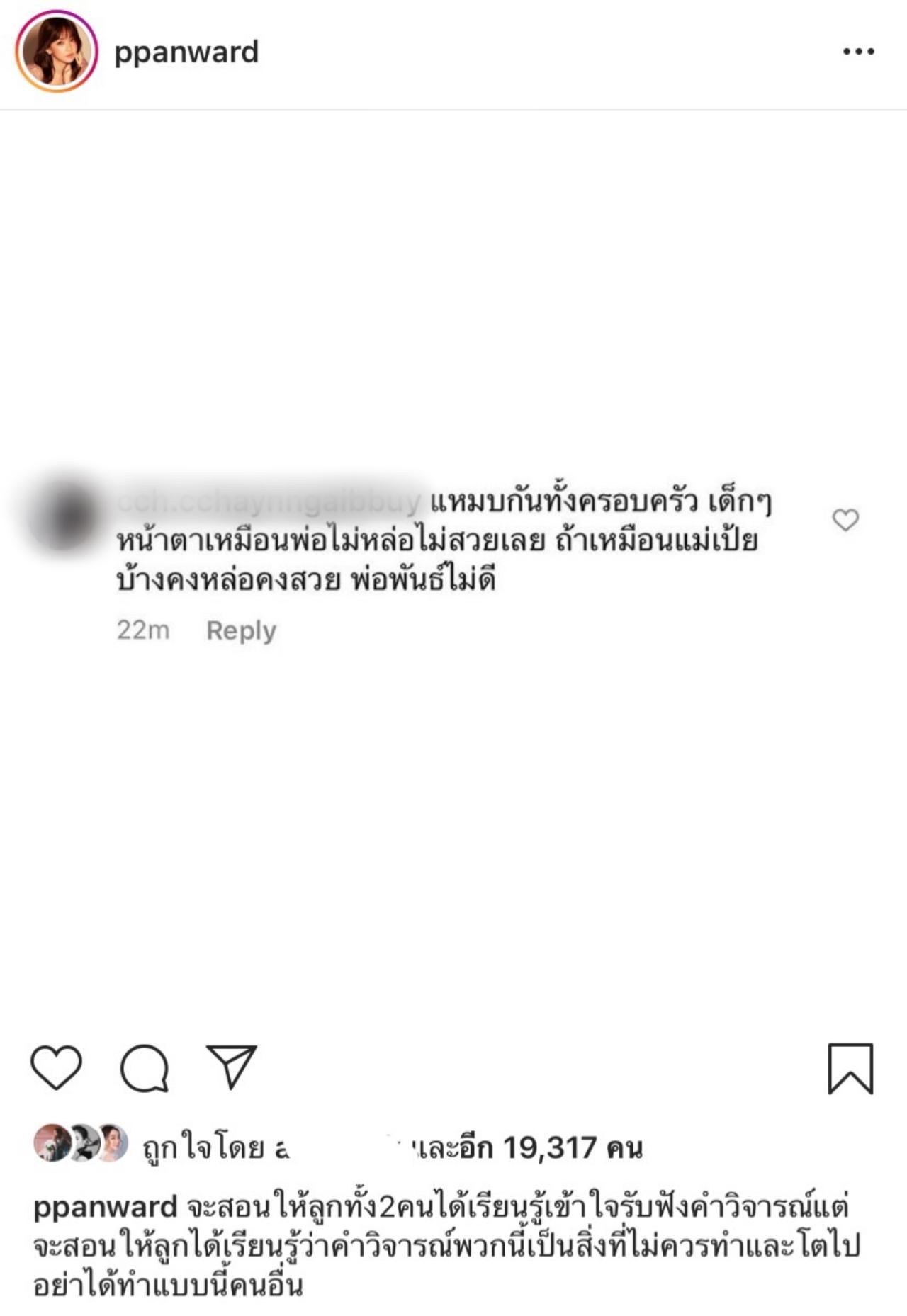Image resolution: width=907 pixels, height=1316 pixels.
Task: Open comments with the speech bubble icon
Action: coord(145,1068)
